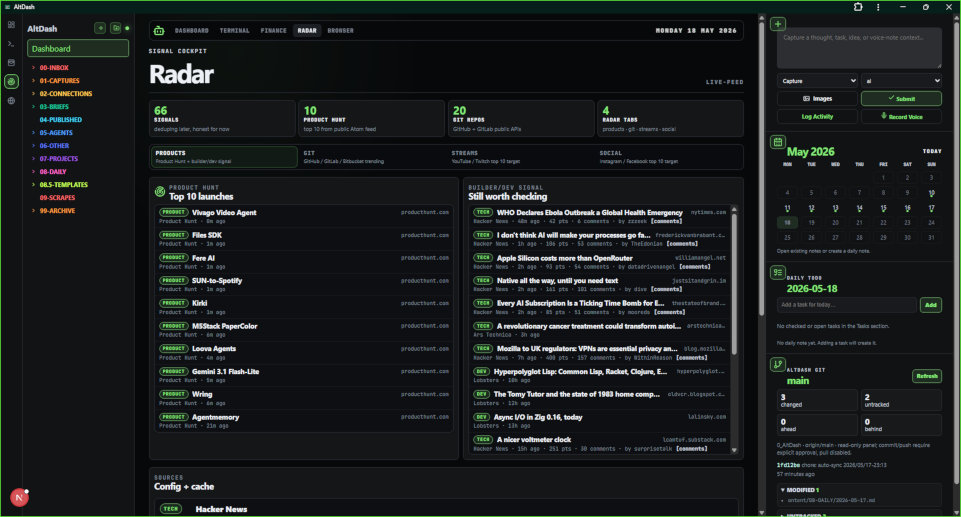Viewport: 961px width, 517px height.
Task: Click the red N avatar badge
Action: pyautogui.click(x=19, y=498)
